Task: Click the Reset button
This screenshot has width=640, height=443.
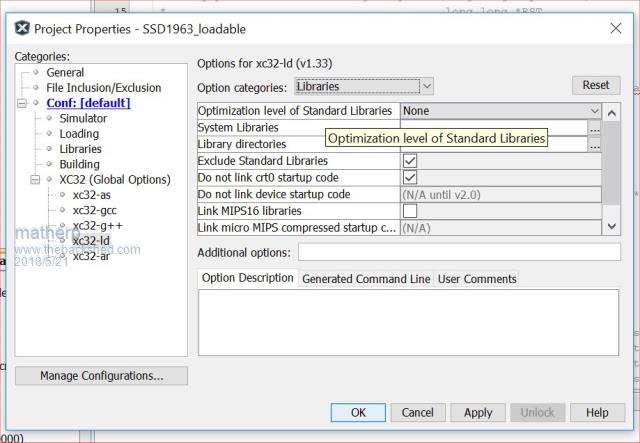Action: [x=596, y=85]
